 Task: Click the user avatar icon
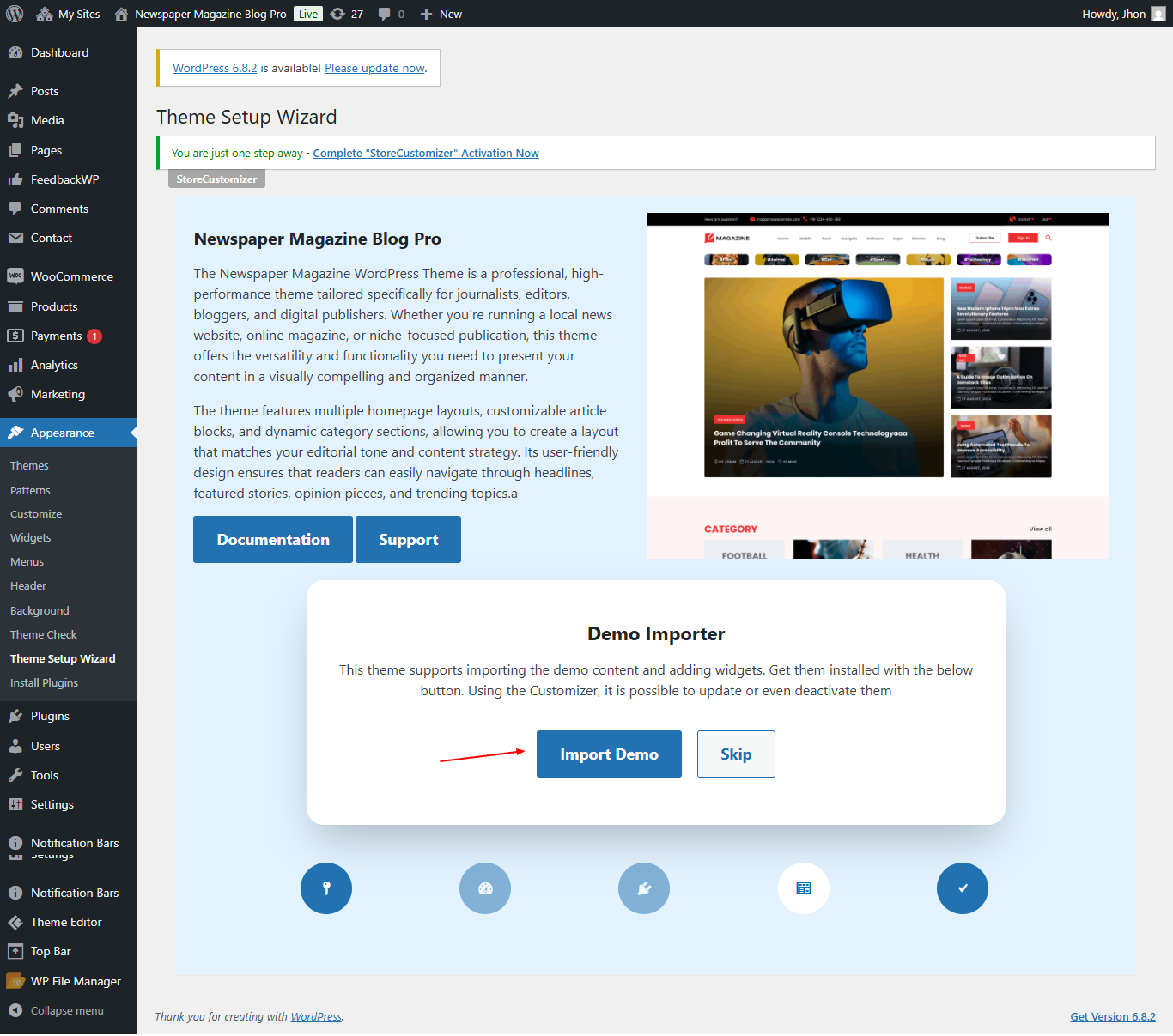(x=1158, y=14)
